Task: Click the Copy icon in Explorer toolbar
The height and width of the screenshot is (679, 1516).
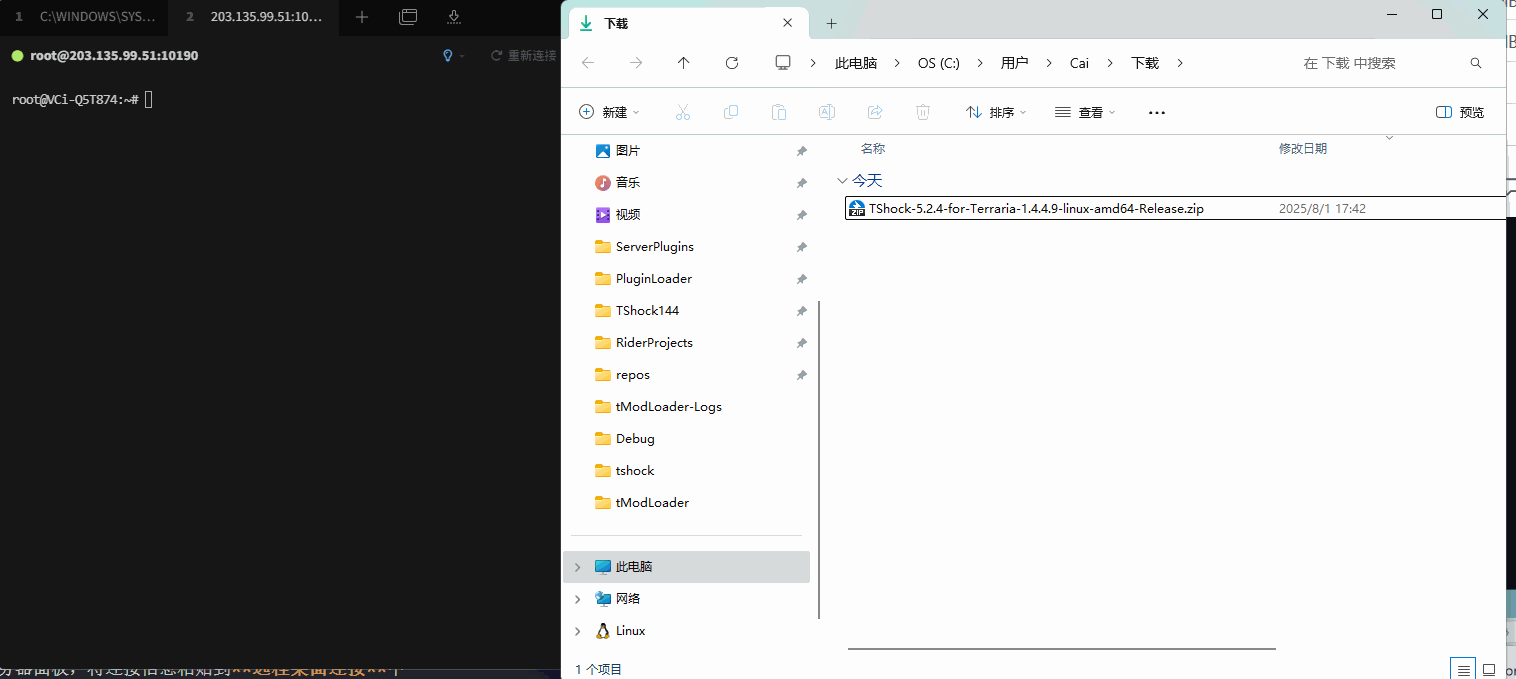Action: [731, 112]
